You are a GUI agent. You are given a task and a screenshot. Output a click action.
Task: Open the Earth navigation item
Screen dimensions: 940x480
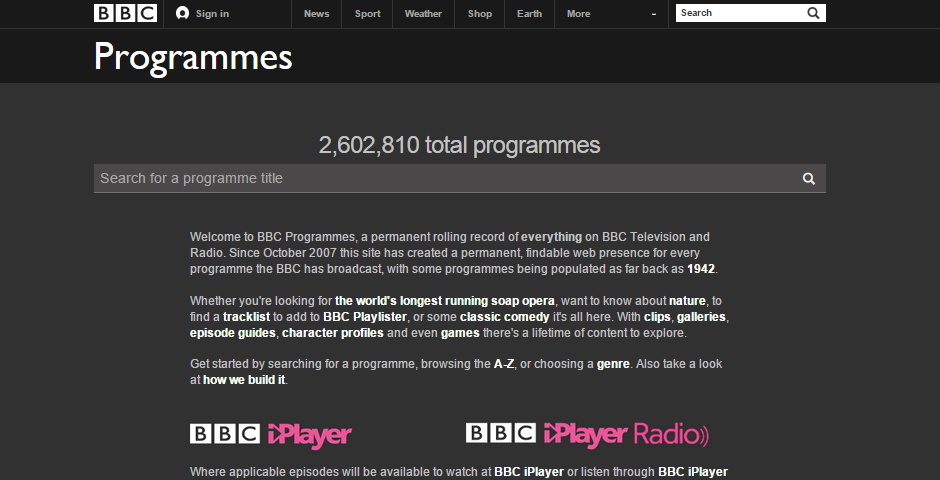pyautogui.click(x=529, y=14)
